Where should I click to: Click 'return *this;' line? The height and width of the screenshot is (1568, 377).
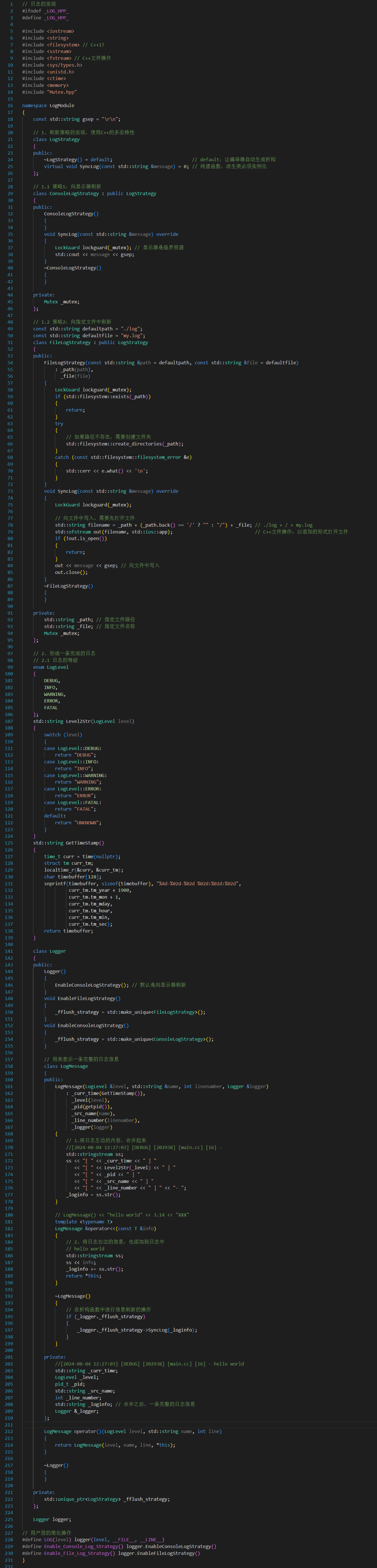pyautogui.click(x=84, y=1276)
